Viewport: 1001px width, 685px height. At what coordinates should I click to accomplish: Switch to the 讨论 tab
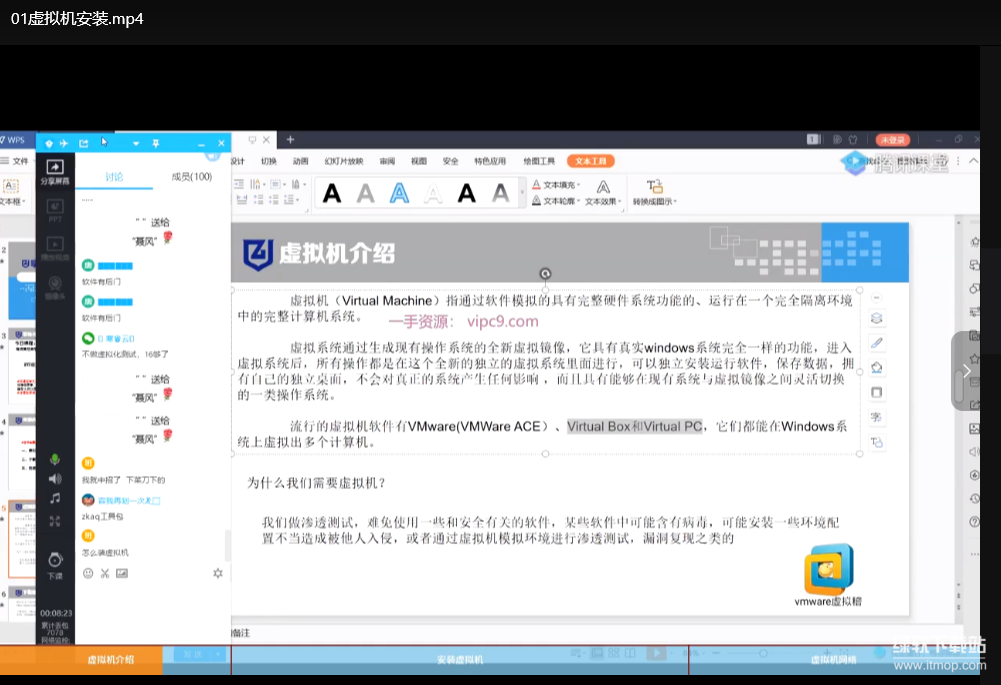114,177
